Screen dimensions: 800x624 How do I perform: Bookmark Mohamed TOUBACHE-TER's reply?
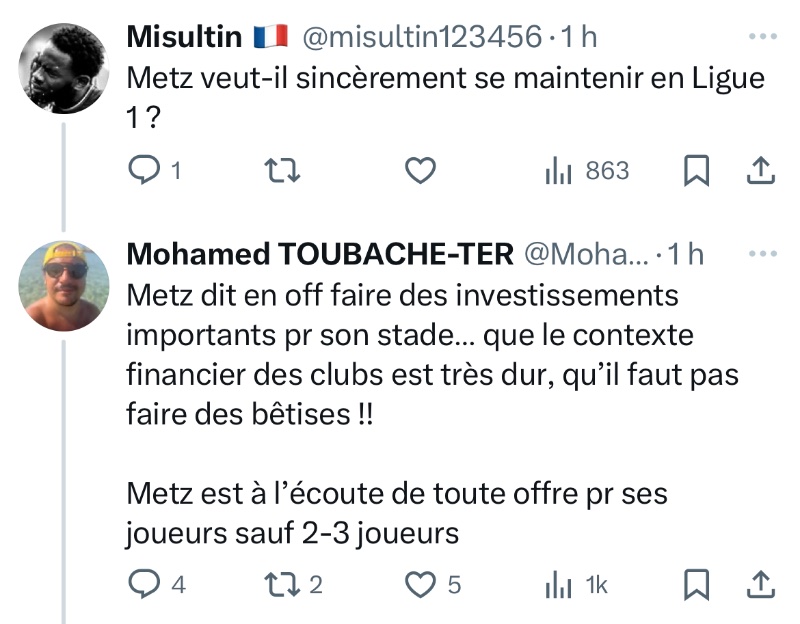click(x=696, y=584)
